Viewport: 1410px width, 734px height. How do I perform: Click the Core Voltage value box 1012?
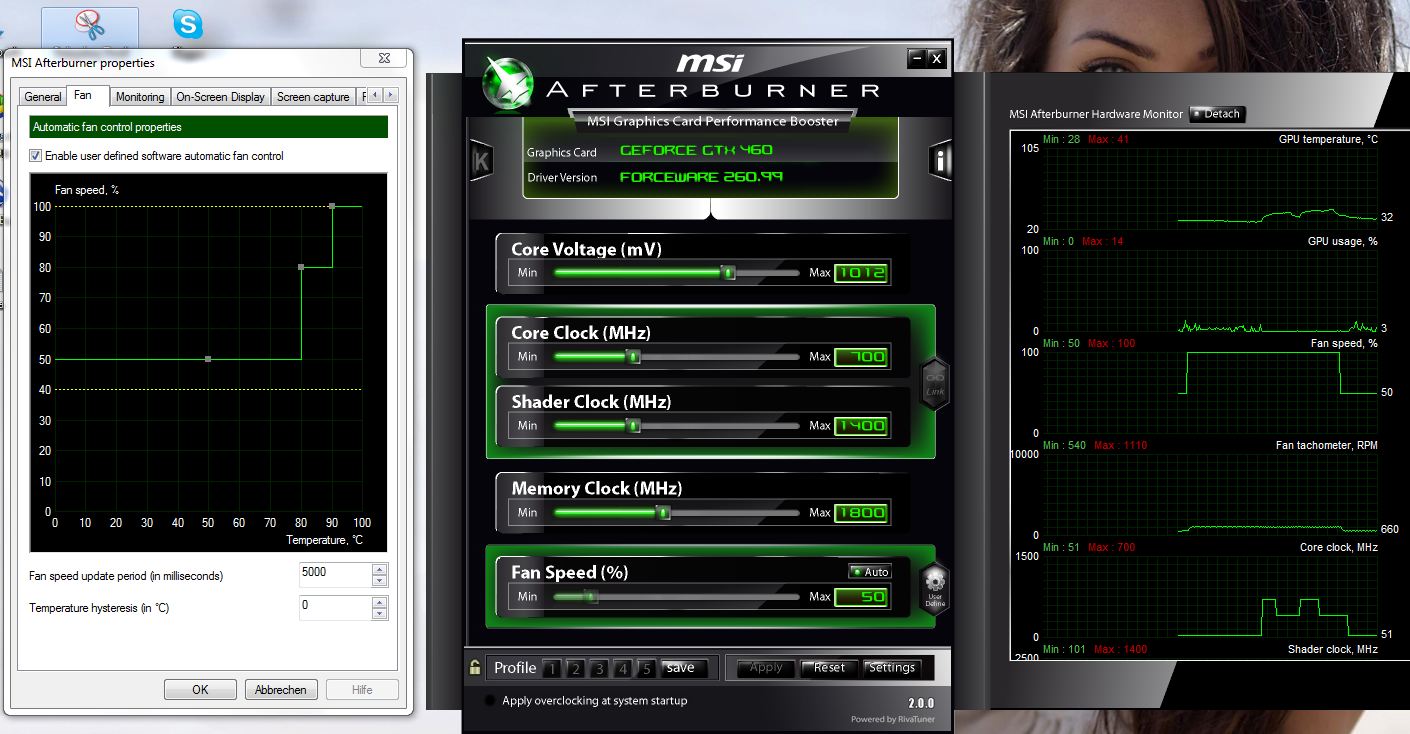tap(861, 273)
